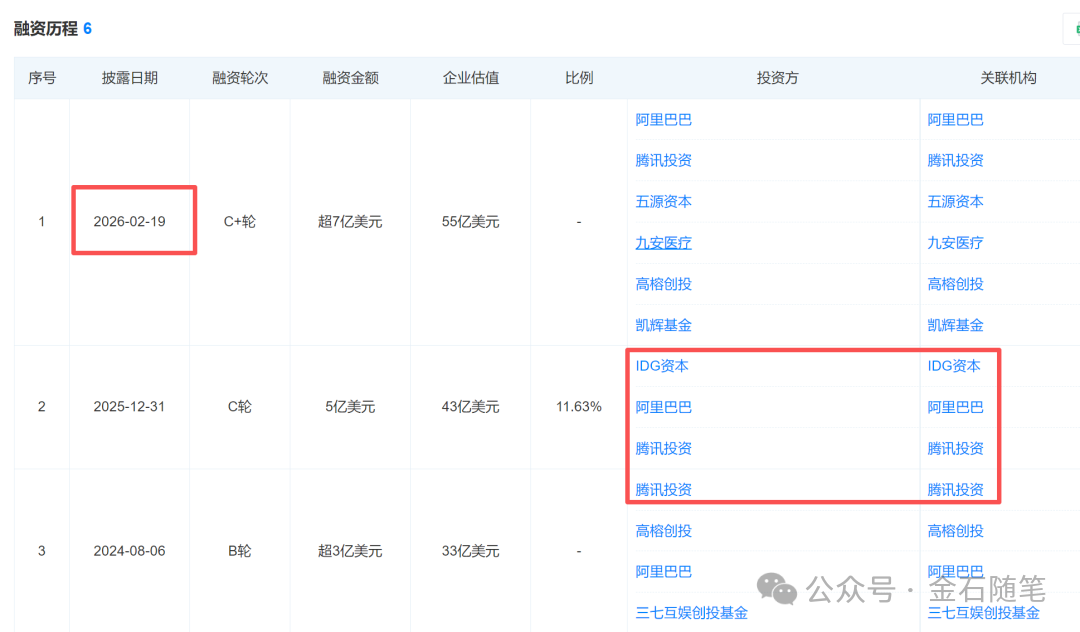Open 阿里巴巴 investor link in C轮 row
Viewport: 1080px width, 632px height.
coord(663,408)
